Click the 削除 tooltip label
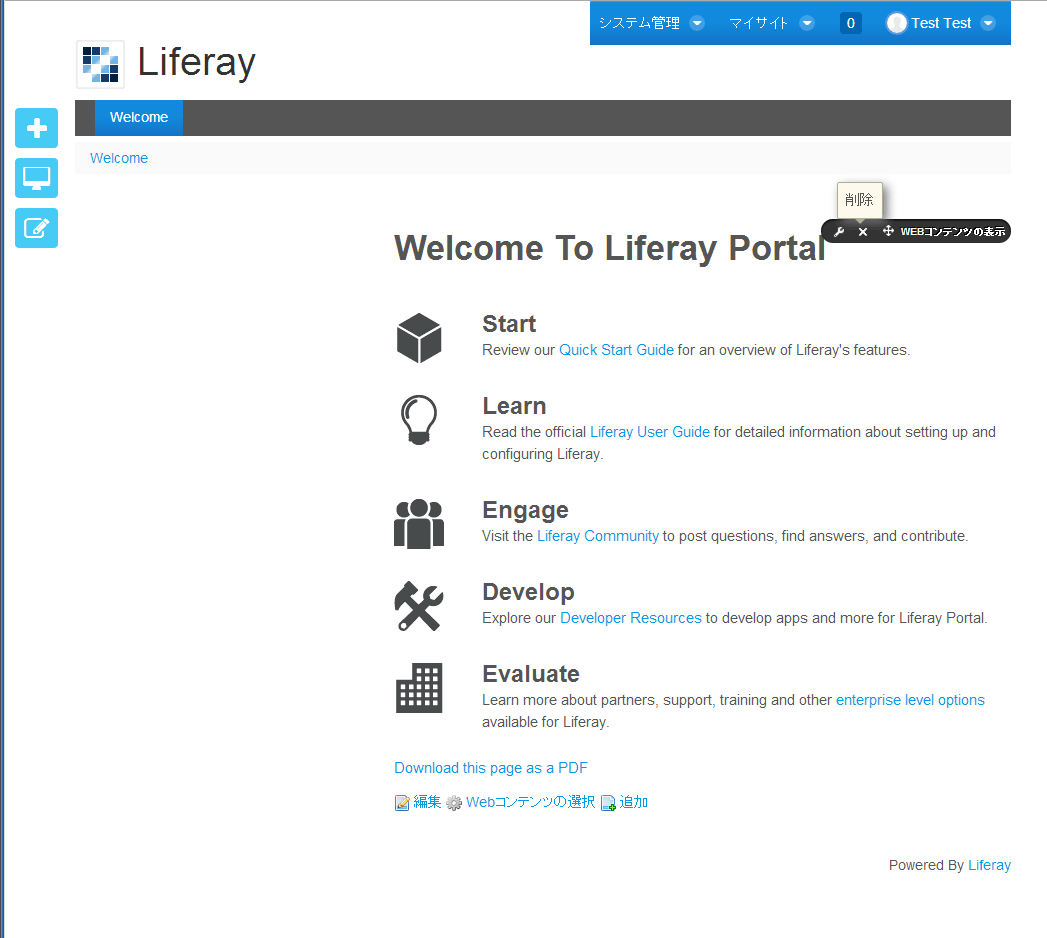This screenshot has height=938, width=1047. [859, 200]
